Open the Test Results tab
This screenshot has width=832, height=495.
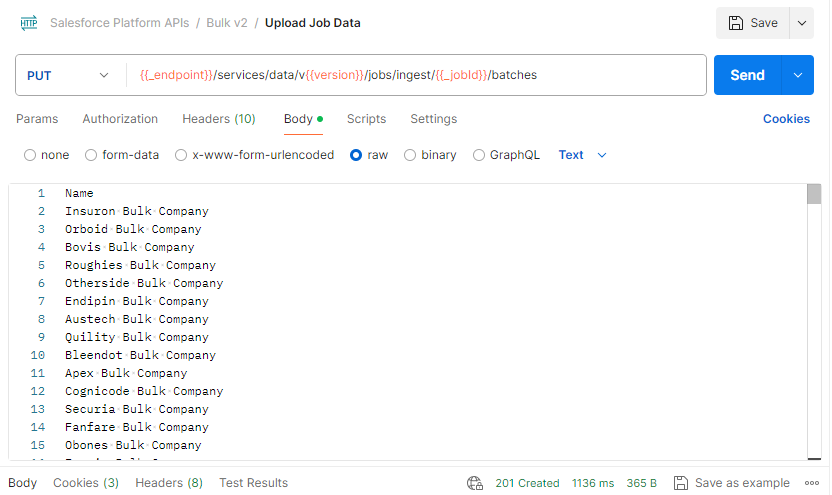(254, 483)
